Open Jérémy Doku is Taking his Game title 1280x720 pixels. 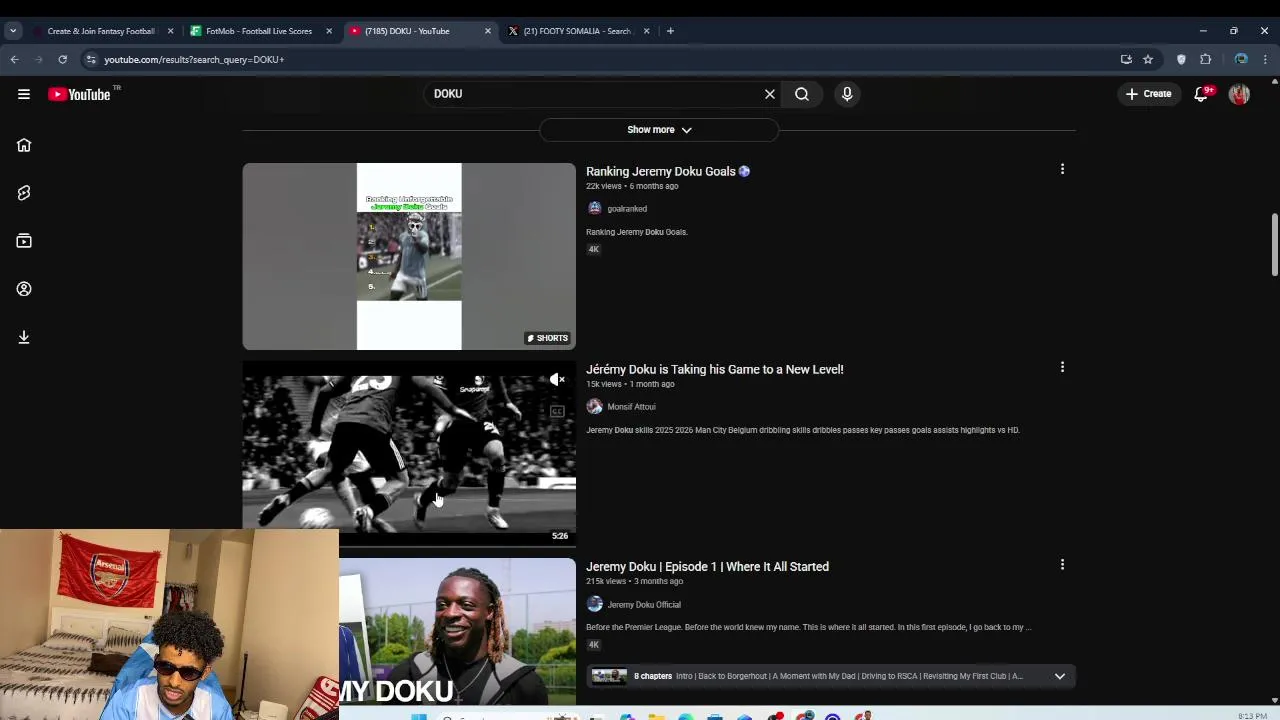(x=715, y=369)
